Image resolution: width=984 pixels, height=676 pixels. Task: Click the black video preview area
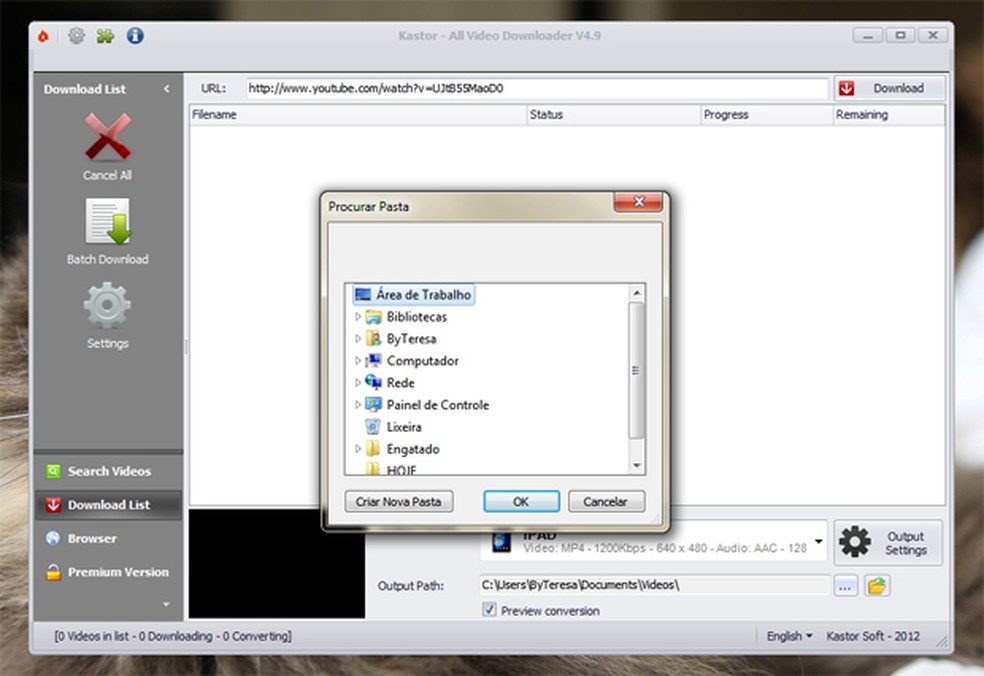(x=277, y=564)
